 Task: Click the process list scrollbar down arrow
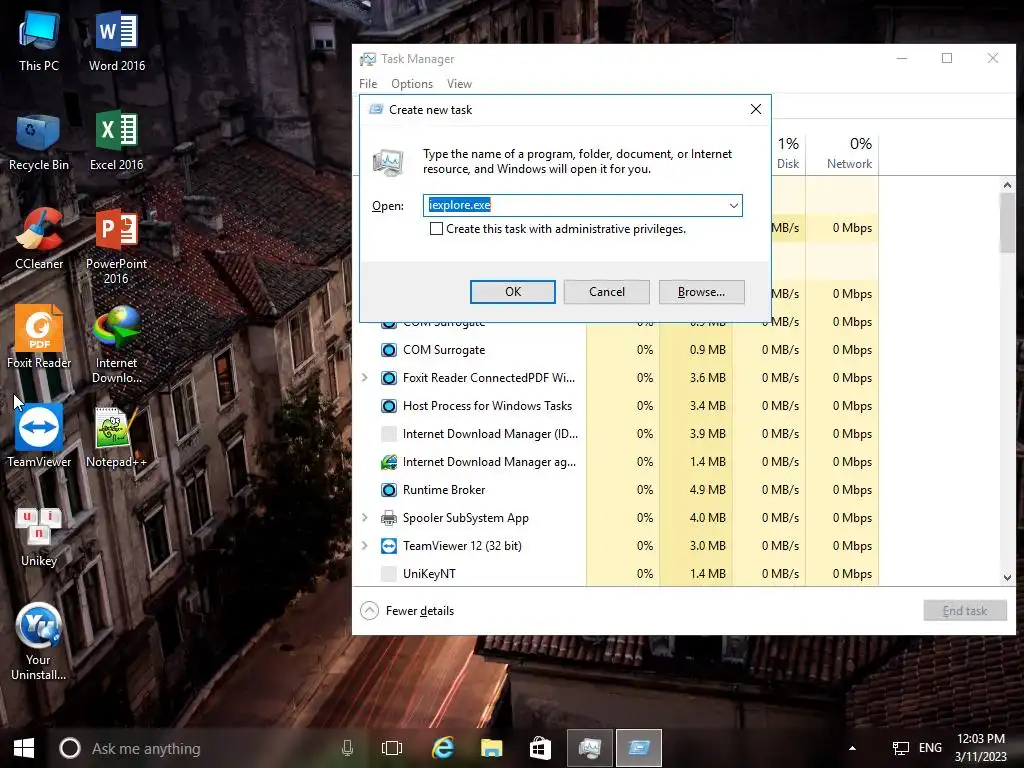point(1007,577)
